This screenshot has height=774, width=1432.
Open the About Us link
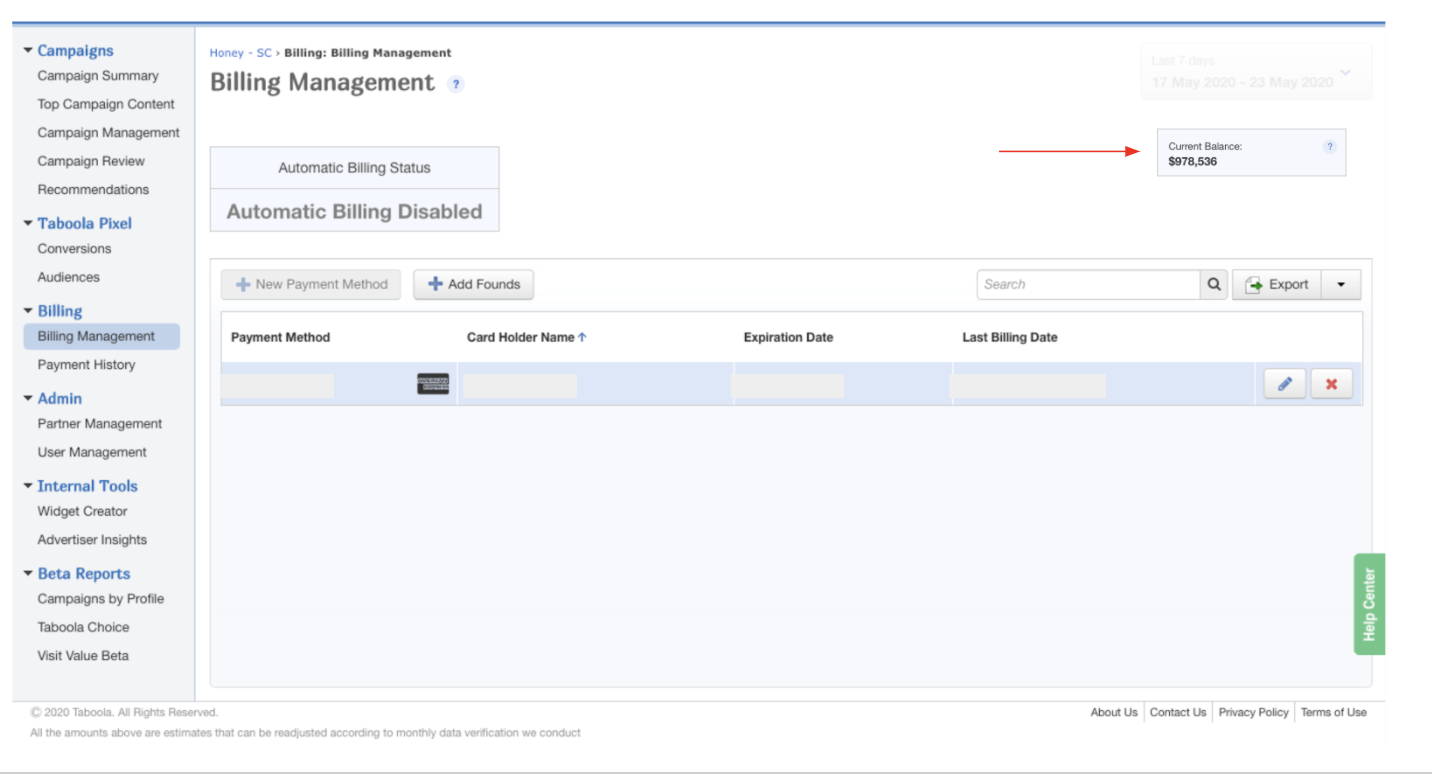click(x=1114, y=712)
